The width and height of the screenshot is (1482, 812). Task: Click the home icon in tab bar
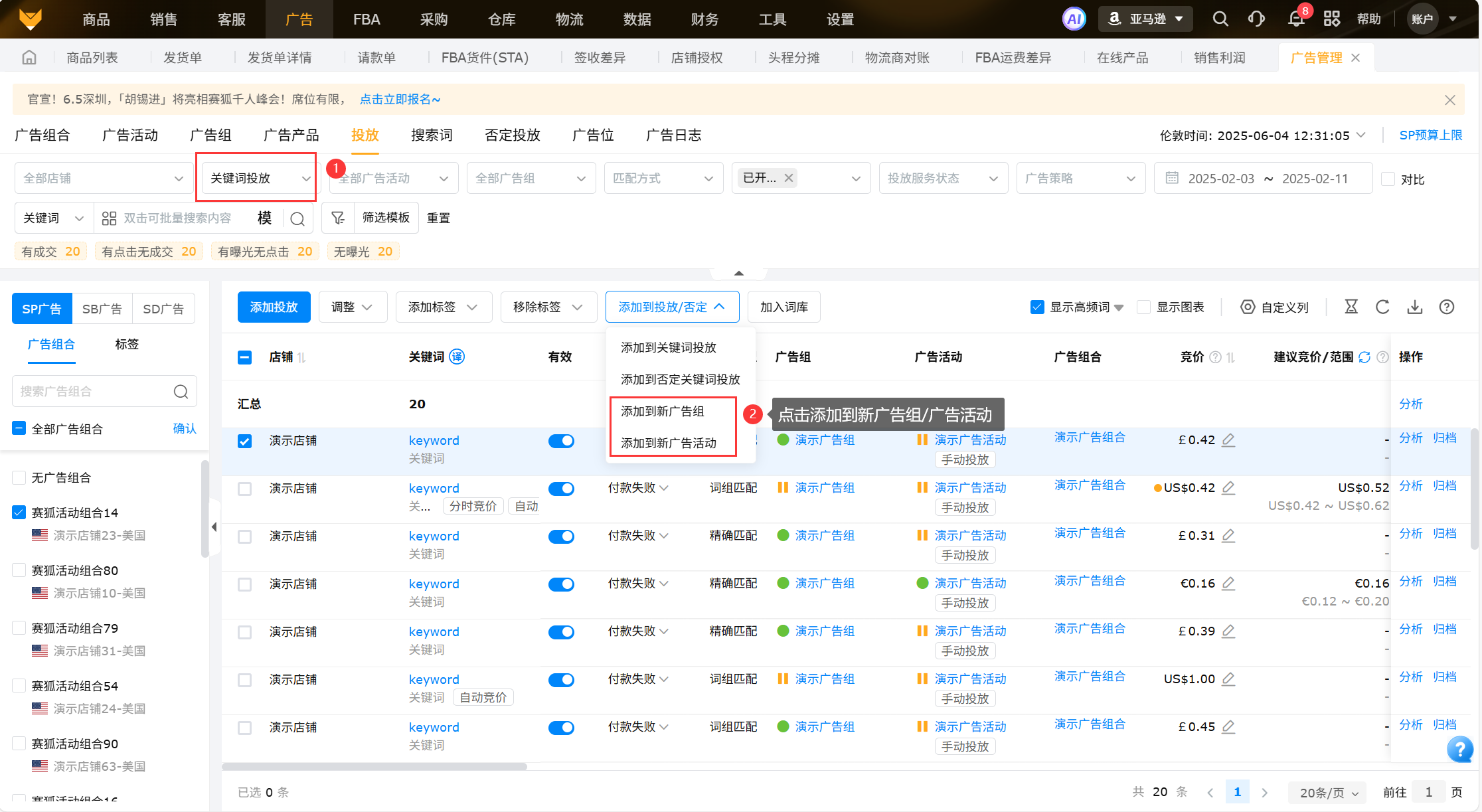click(29, 58)
